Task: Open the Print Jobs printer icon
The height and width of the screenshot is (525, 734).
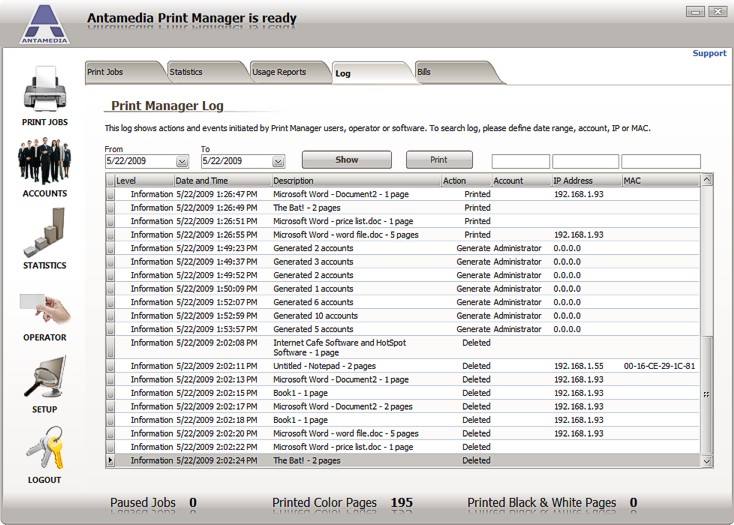Action: point(45,88)
